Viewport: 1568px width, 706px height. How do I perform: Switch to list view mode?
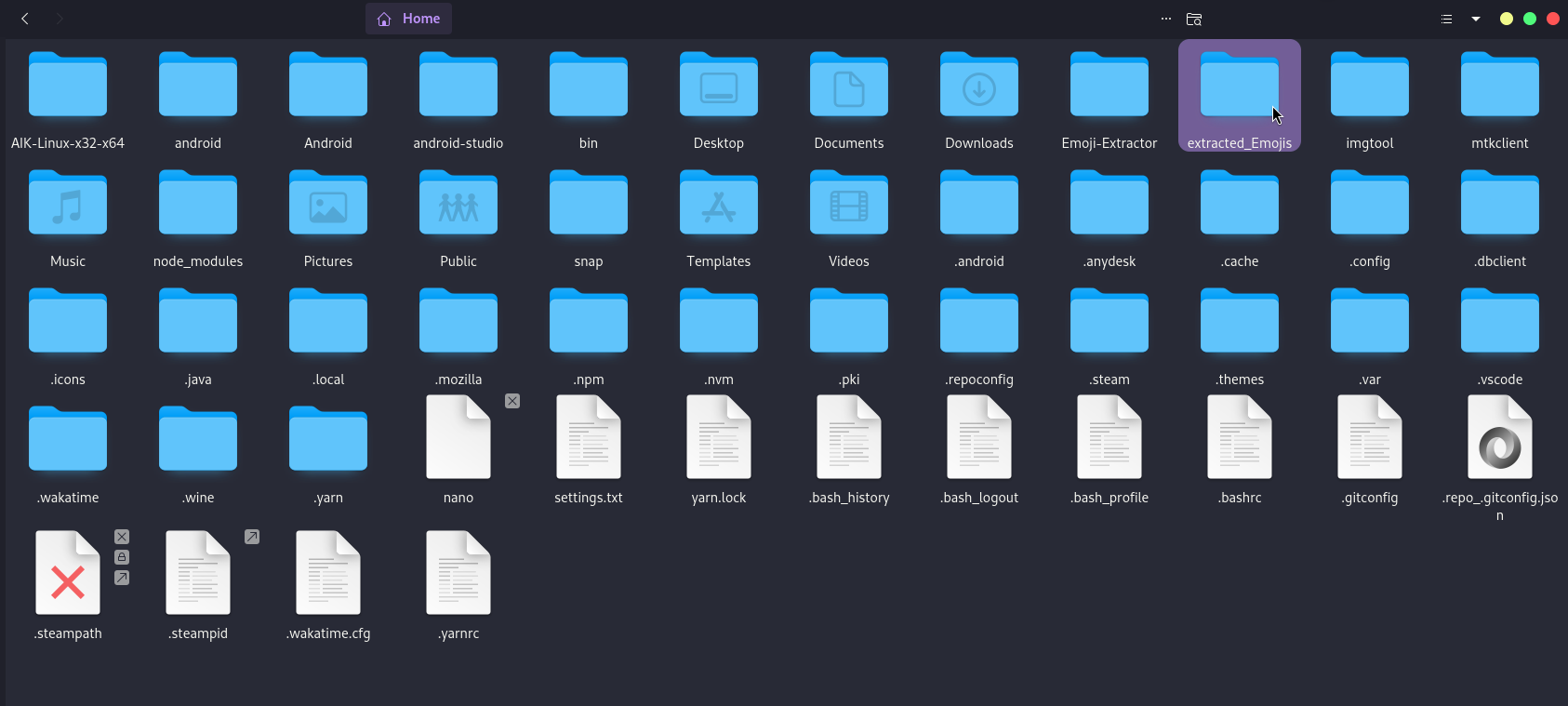click(x=1446, y=19)
